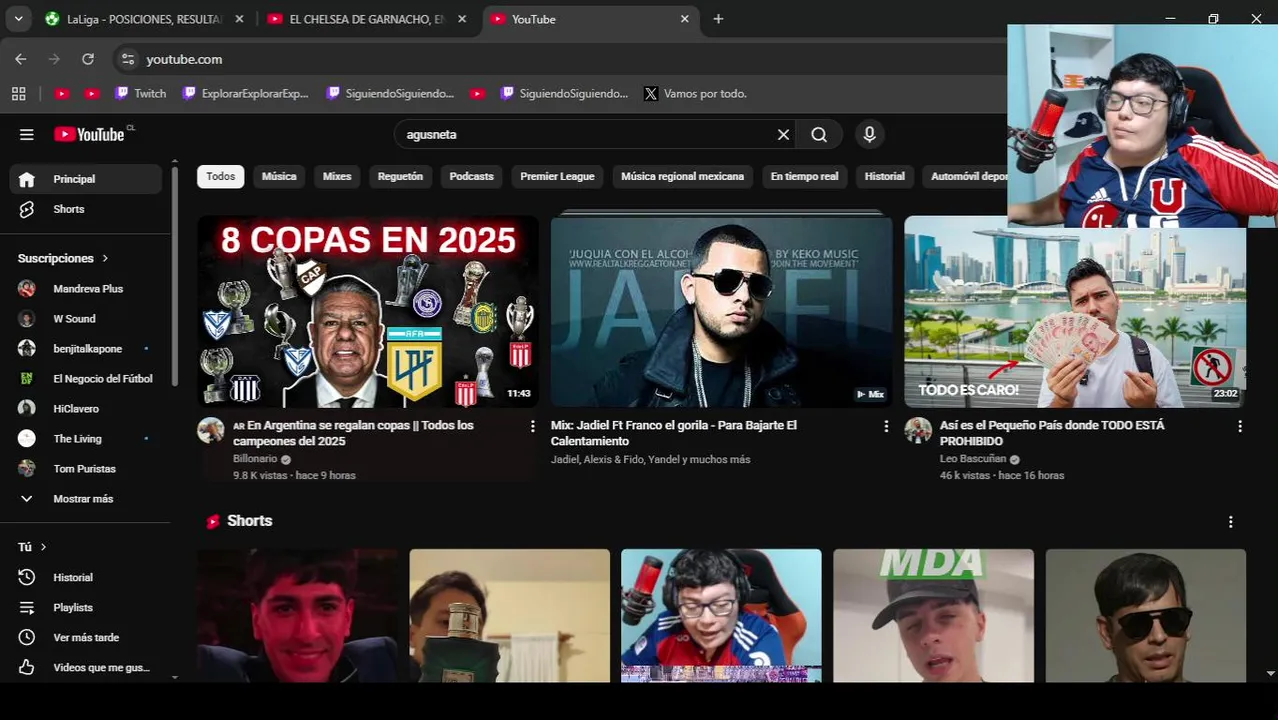Start voice search with microphone icon
The width and height of the screenshot is (1278, 720).
click(x=869, y=134)
